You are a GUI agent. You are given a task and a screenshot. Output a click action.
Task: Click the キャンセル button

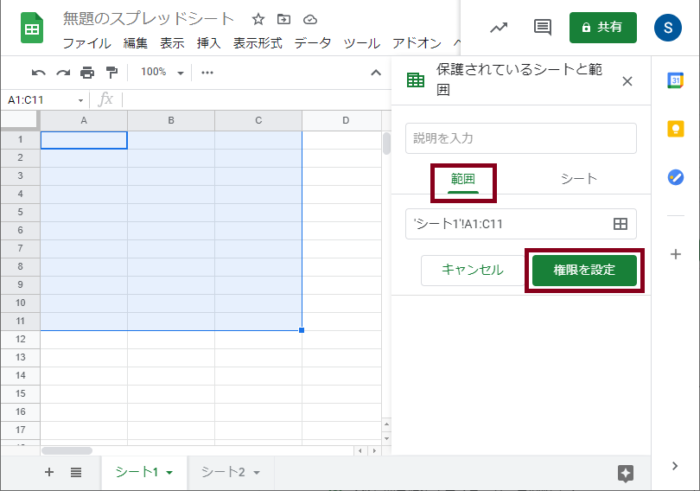click(472, 270)
